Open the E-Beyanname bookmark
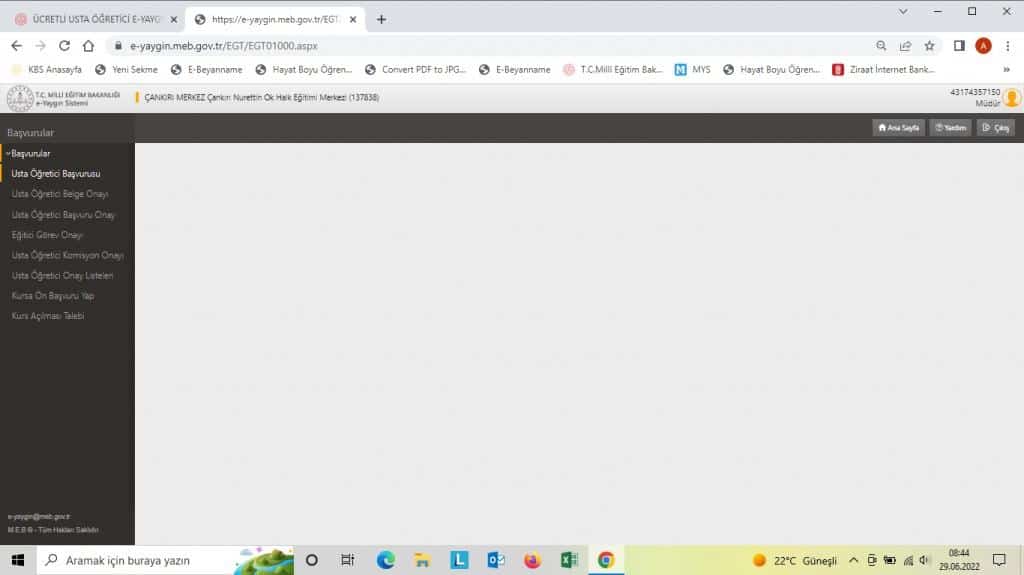The image size is (1024, 575). pos(206,70)
